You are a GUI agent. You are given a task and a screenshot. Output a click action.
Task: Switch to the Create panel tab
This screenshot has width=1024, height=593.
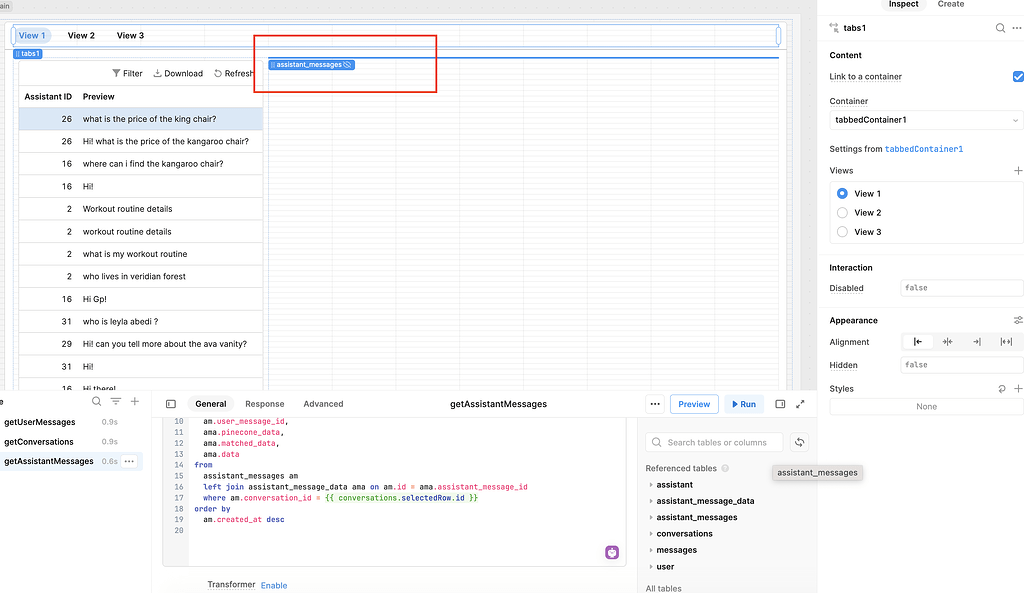[x=951, y=4]
